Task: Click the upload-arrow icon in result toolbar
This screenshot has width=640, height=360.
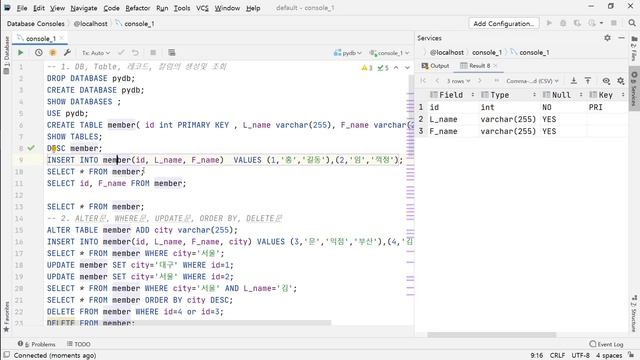Action: (588, 81)
